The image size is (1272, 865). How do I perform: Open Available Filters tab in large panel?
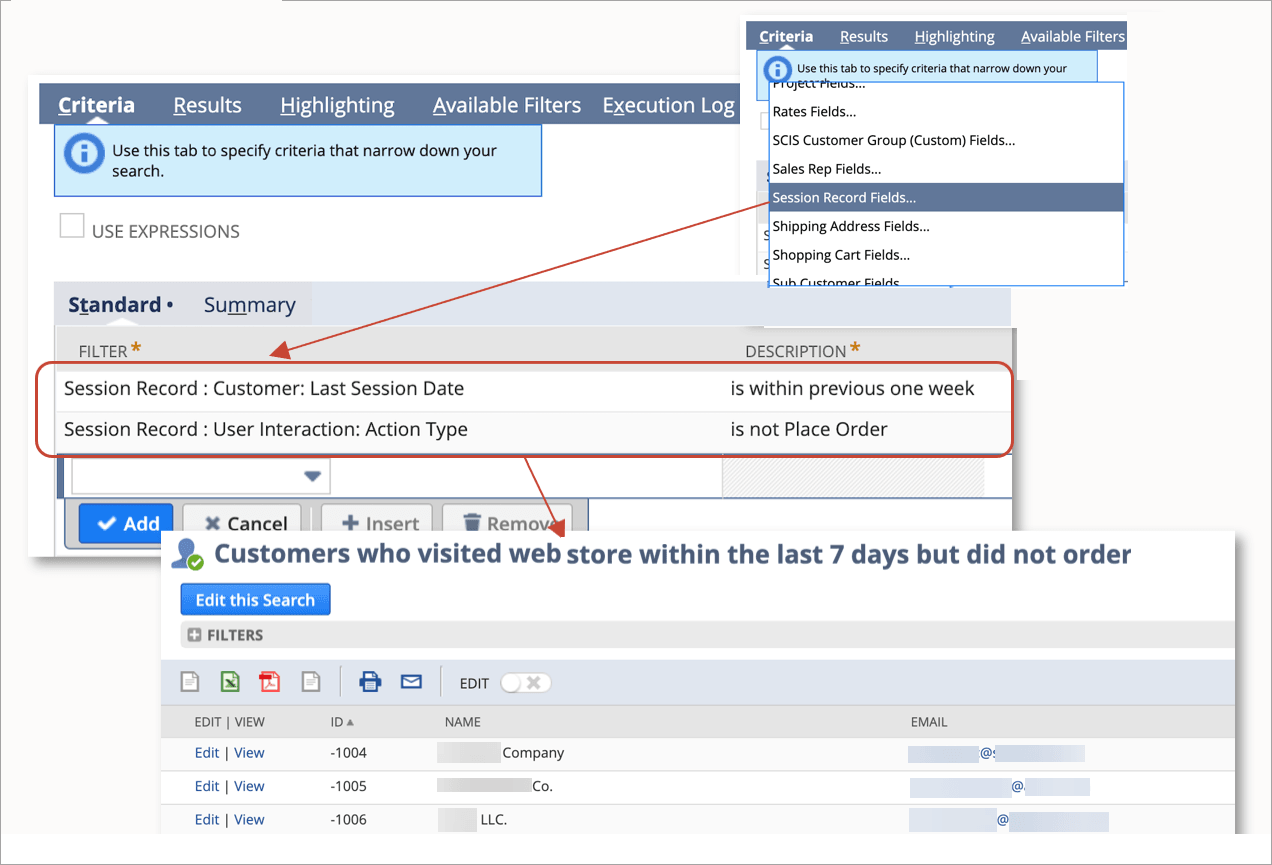coord(507,105)
